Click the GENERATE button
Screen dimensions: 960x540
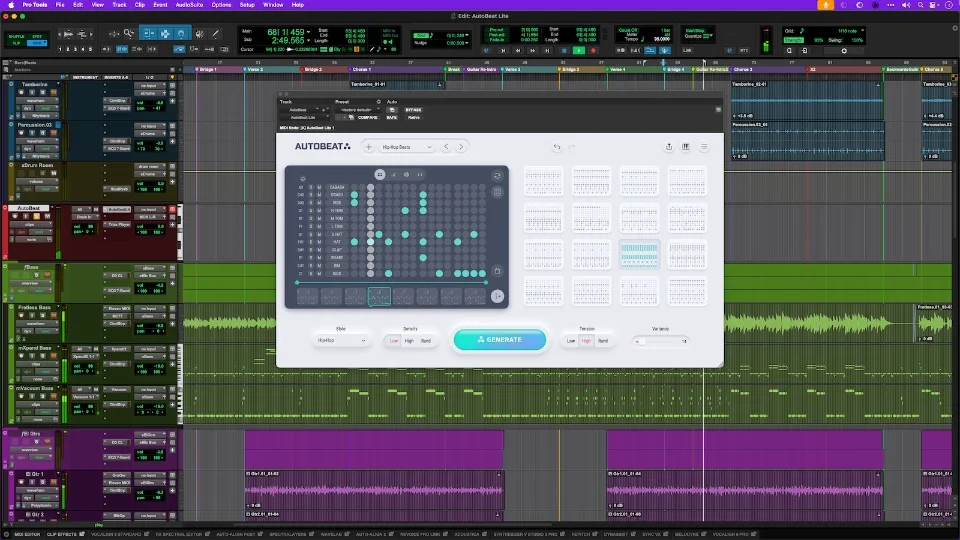(500, 340)
